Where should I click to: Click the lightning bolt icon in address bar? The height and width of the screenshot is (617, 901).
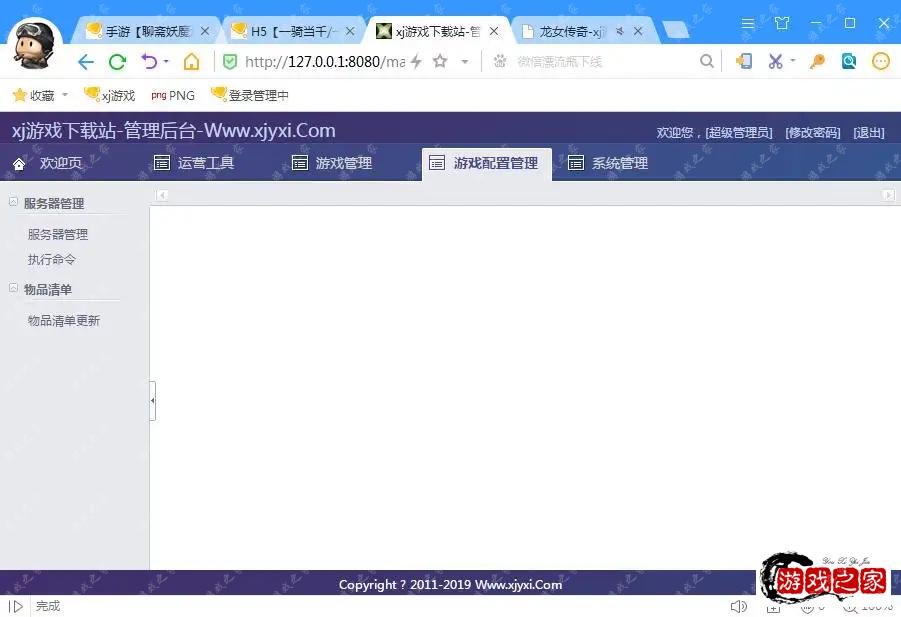(x=417, y=61)
